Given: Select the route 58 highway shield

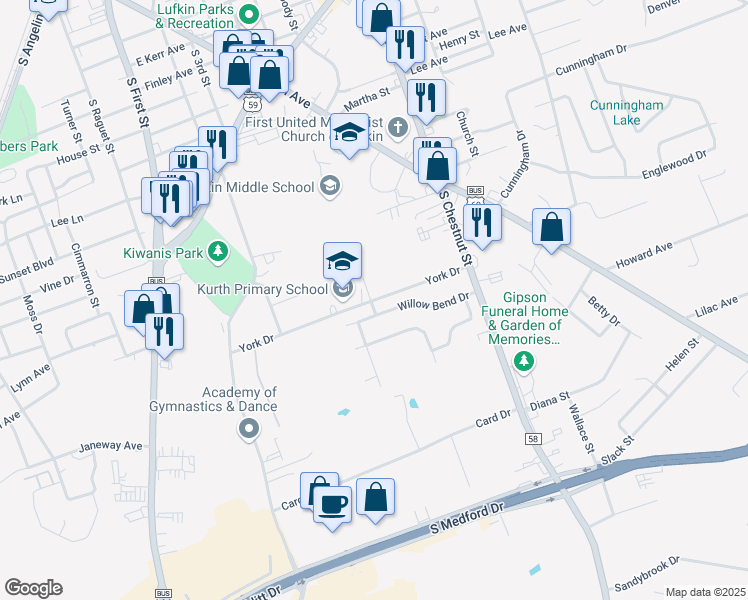Looking at the screenshot, I should (x=533, y=438).
